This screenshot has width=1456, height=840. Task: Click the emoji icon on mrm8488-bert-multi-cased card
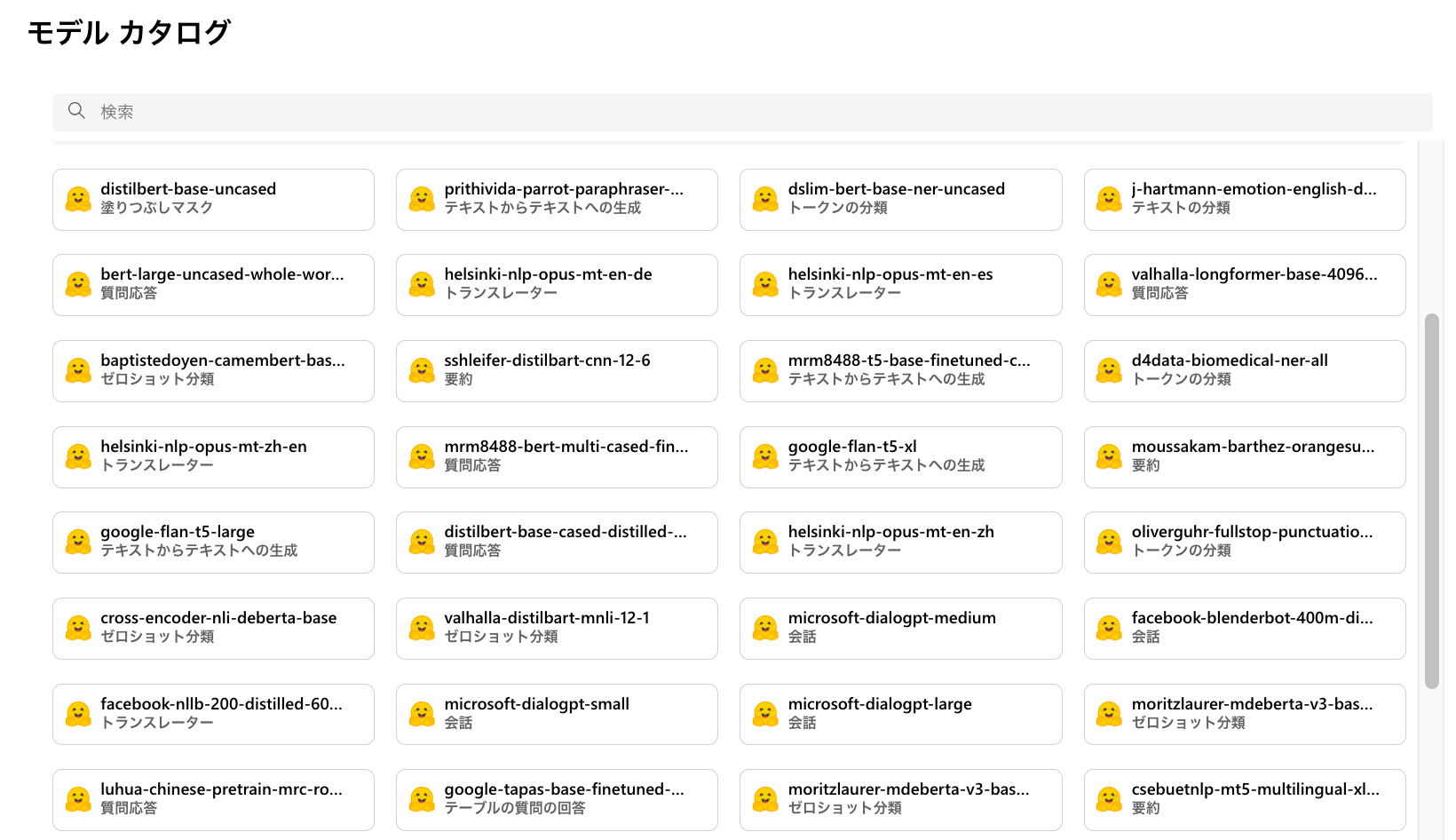(x=422, y=456)
